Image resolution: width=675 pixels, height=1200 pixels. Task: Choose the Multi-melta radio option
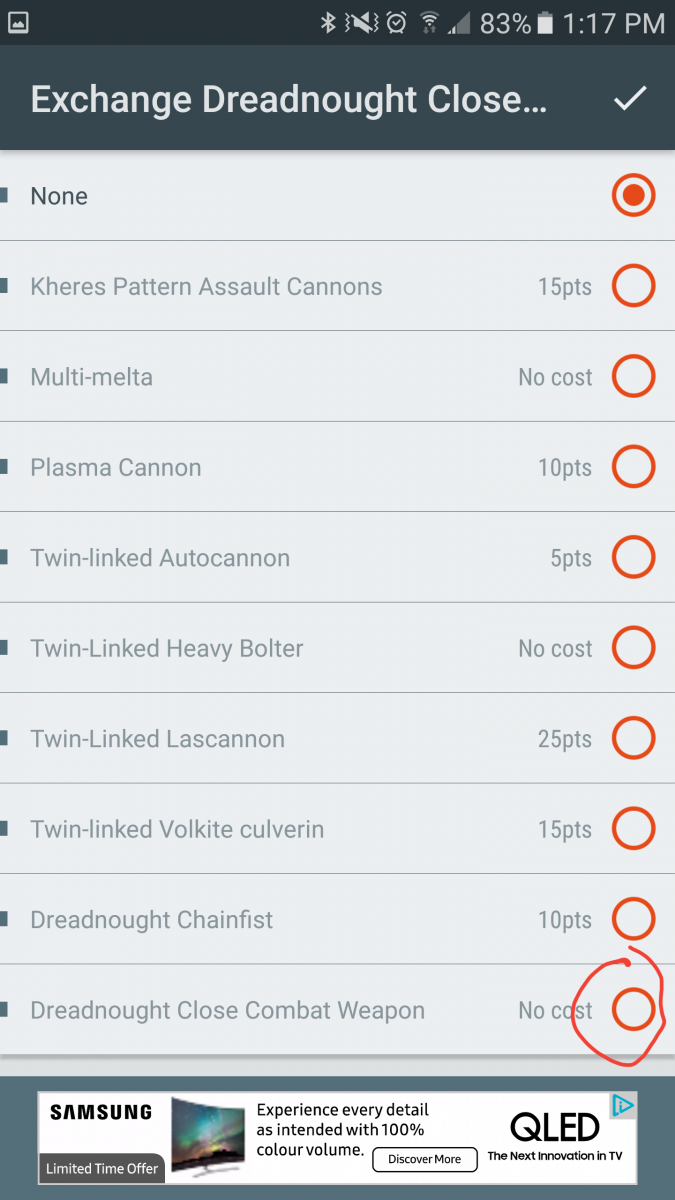633,377
